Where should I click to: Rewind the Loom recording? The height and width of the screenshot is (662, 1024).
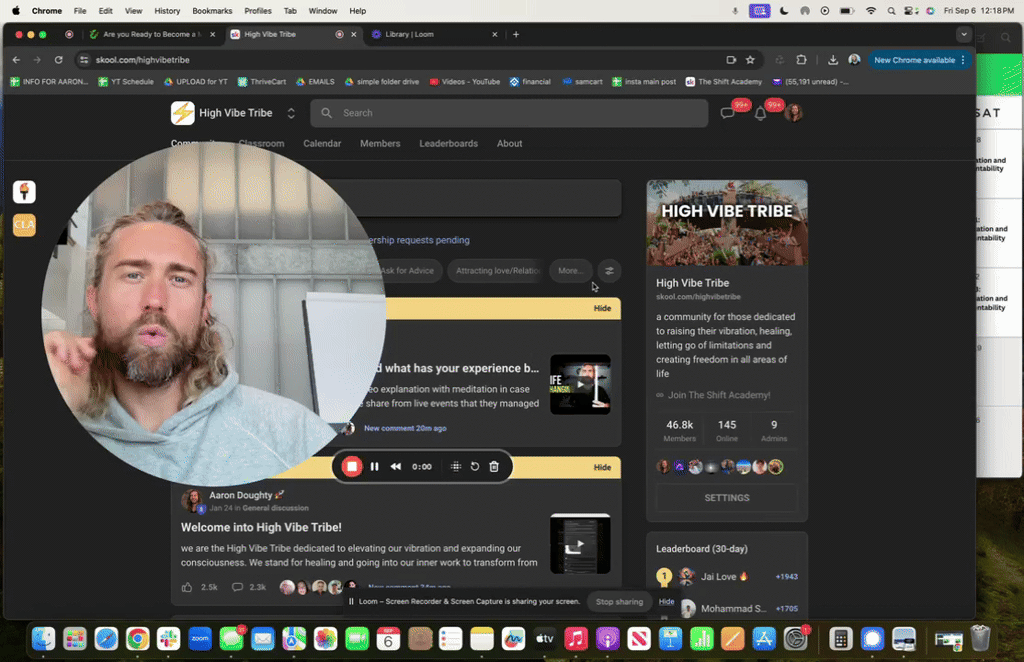tap(396, 466)
